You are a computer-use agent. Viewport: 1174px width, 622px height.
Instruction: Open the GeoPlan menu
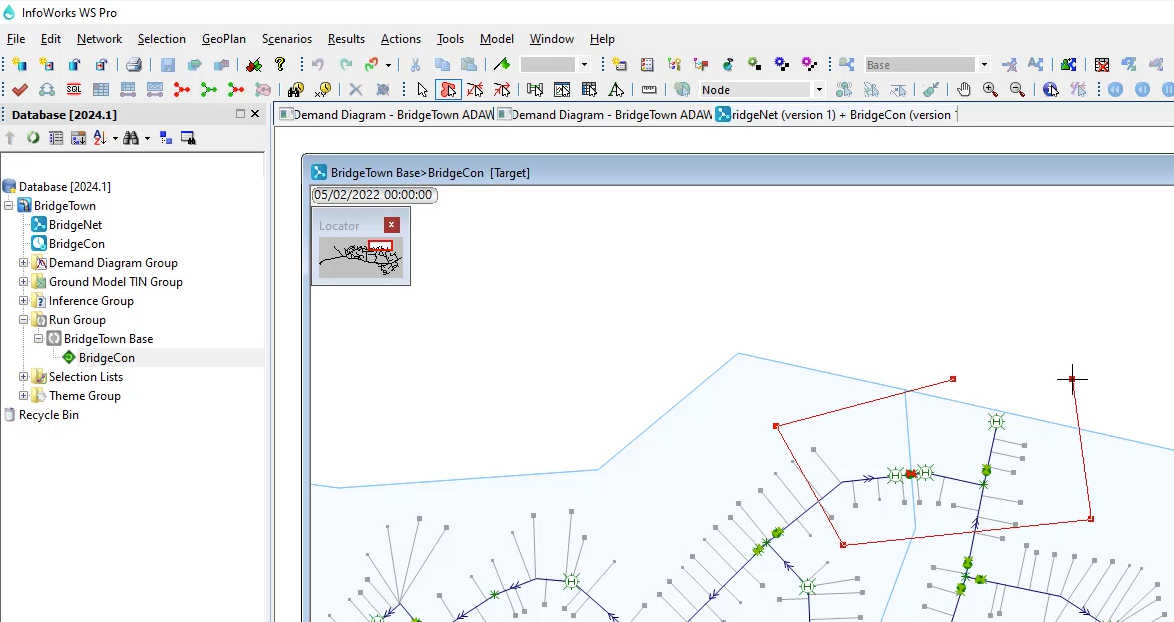(x=224, y=39)
